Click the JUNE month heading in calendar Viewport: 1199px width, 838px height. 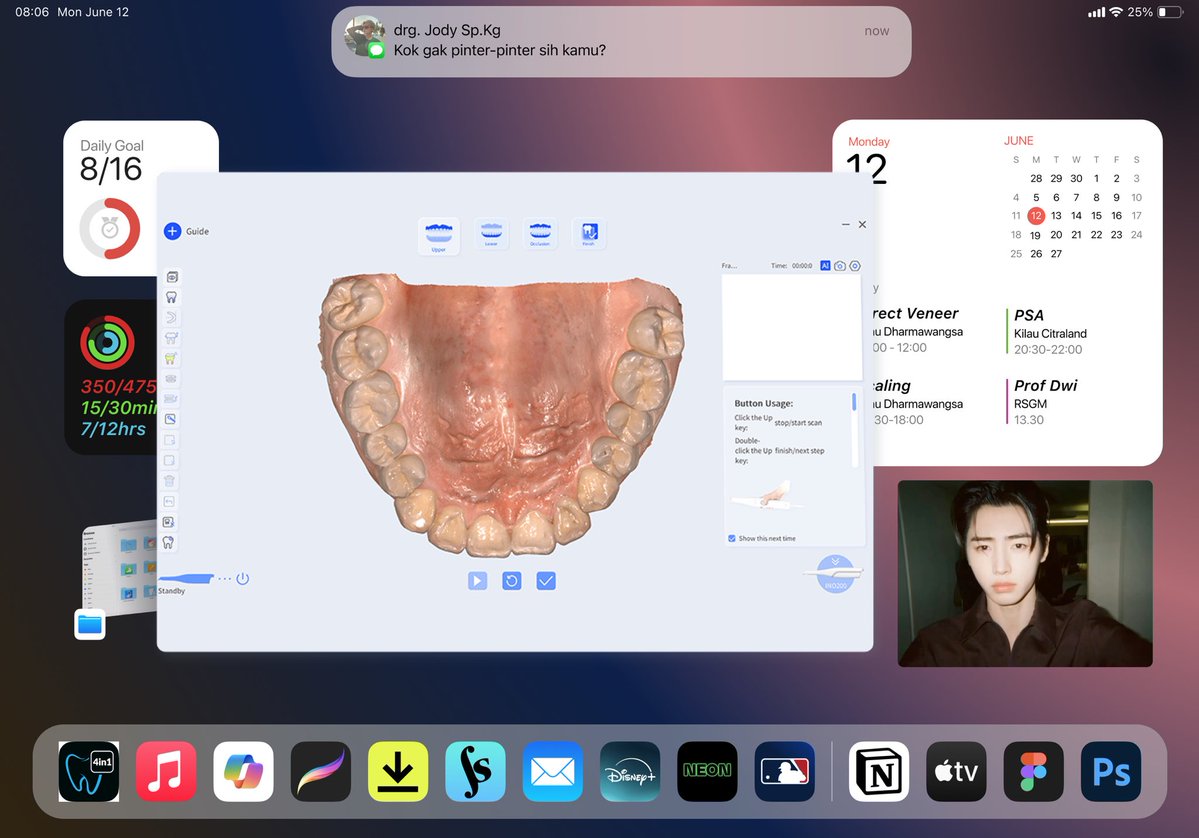click(x=1019, y=141)
